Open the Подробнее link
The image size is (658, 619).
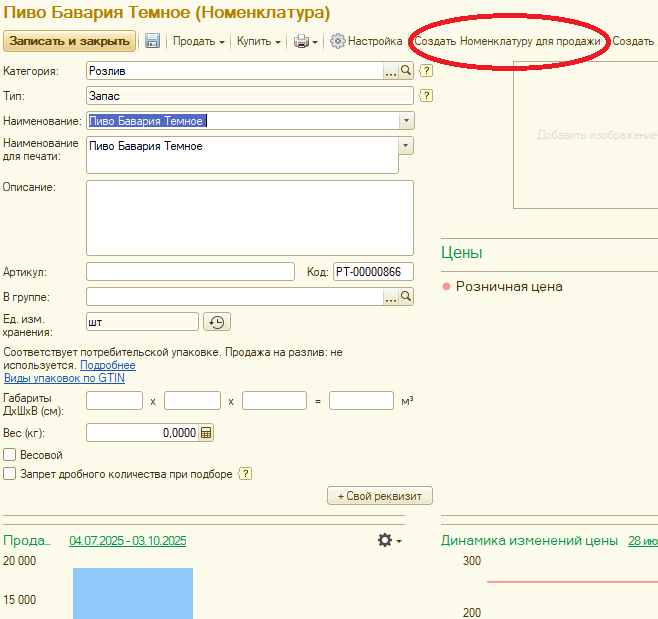coord(108,365)
